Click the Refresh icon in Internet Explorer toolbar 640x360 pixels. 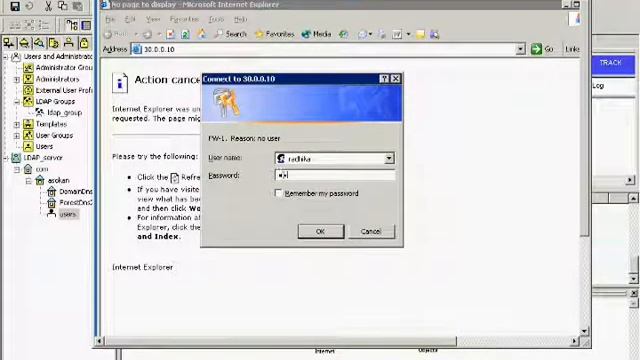[185, 35]
